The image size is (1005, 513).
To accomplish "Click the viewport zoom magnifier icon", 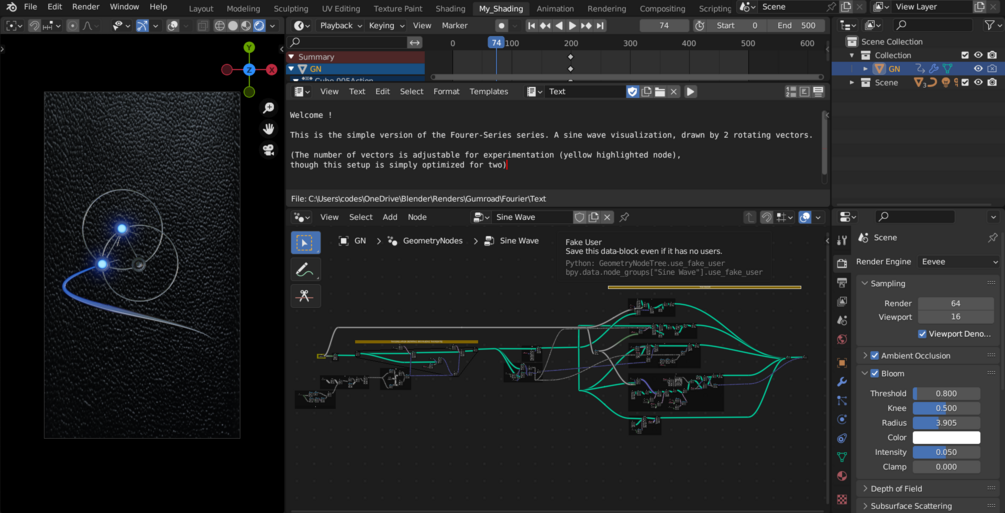I will click(269, 108).
